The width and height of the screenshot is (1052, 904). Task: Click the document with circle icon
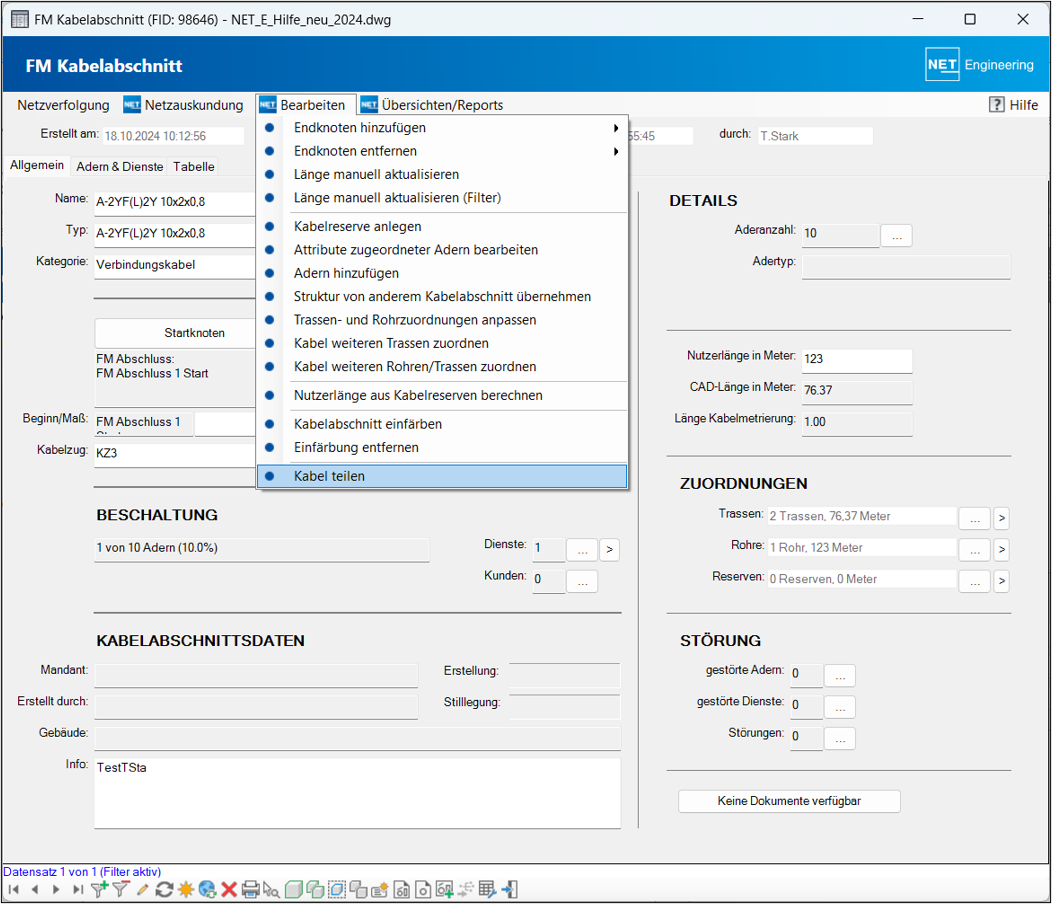pos(423,890)
